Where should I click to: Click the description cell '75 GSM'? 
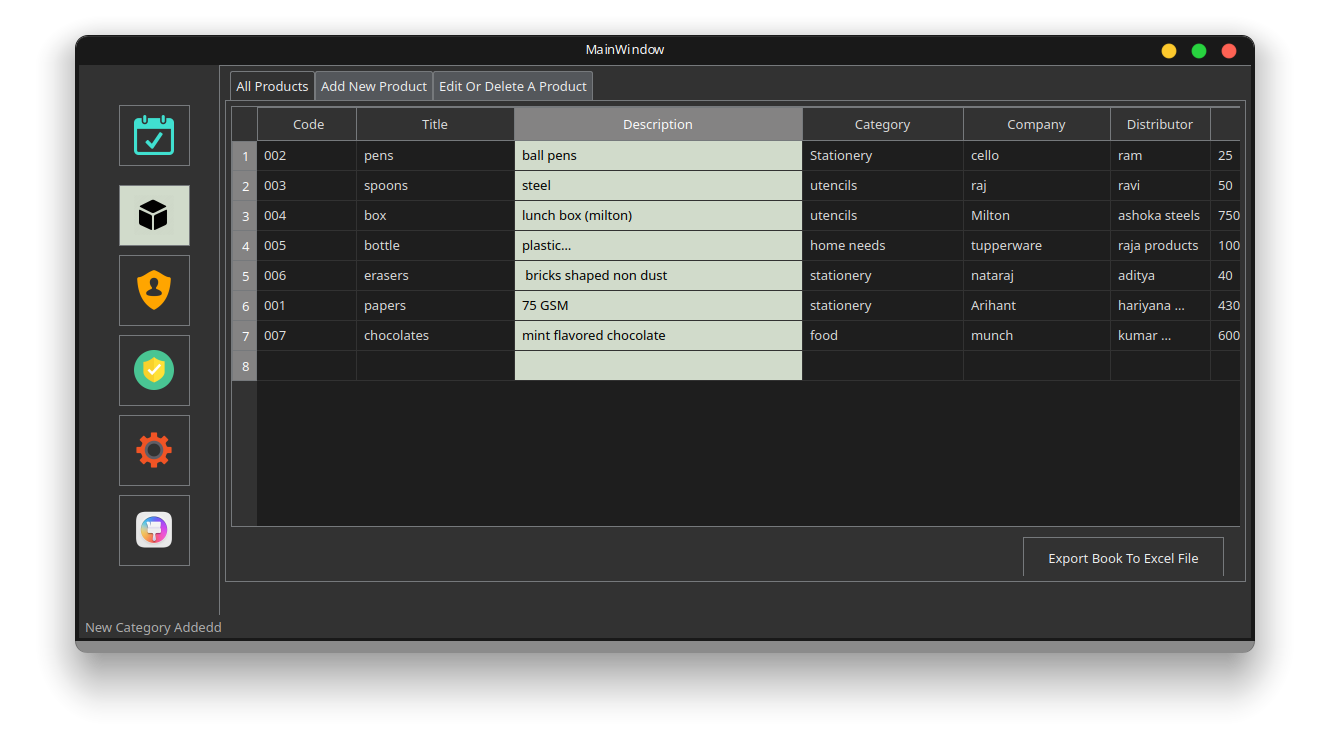click(x=659, y=306)
